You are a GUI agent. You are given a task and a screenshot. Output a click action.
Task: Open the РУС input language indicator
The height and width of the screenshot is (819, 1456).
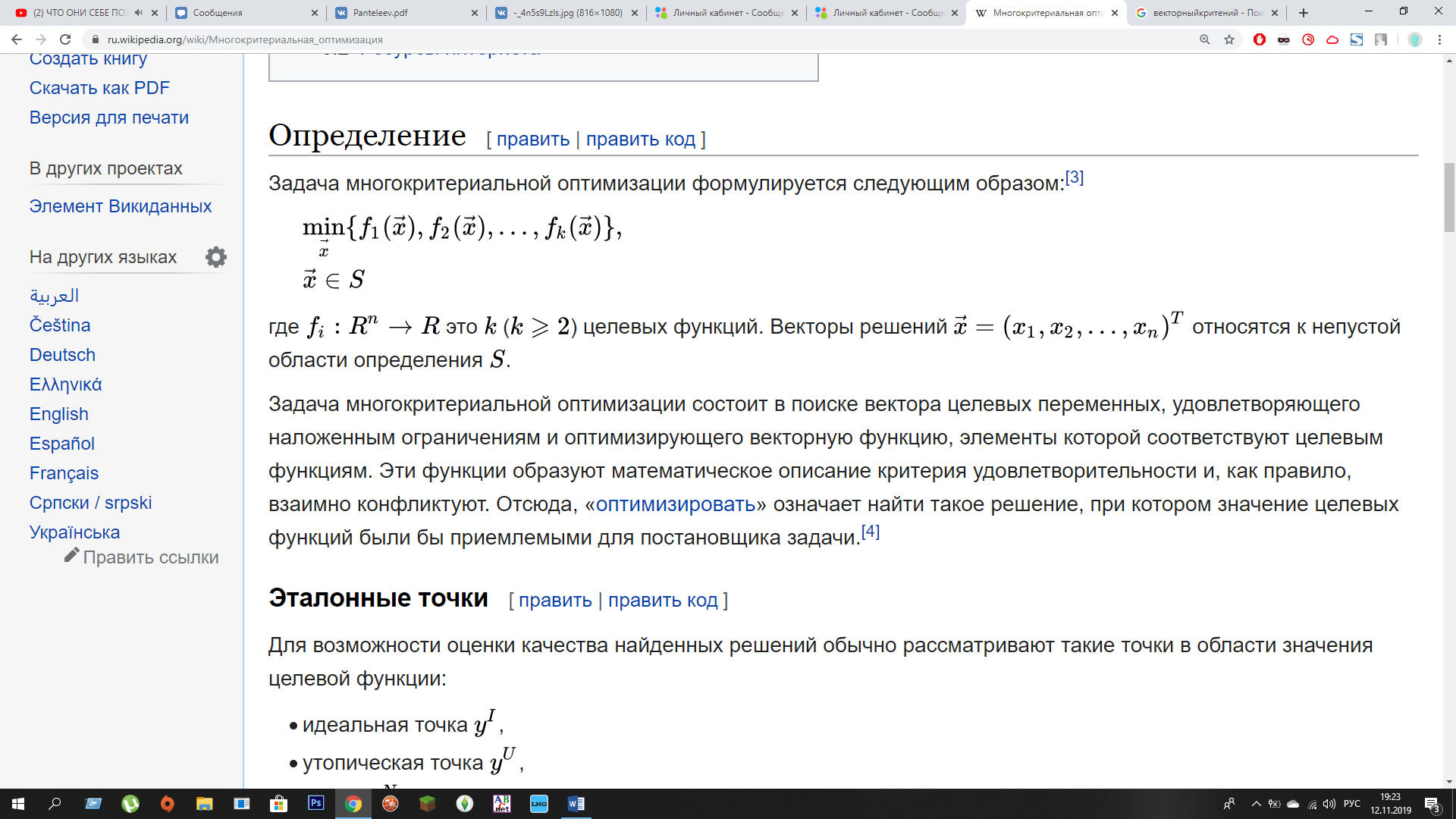[1352, 804]
